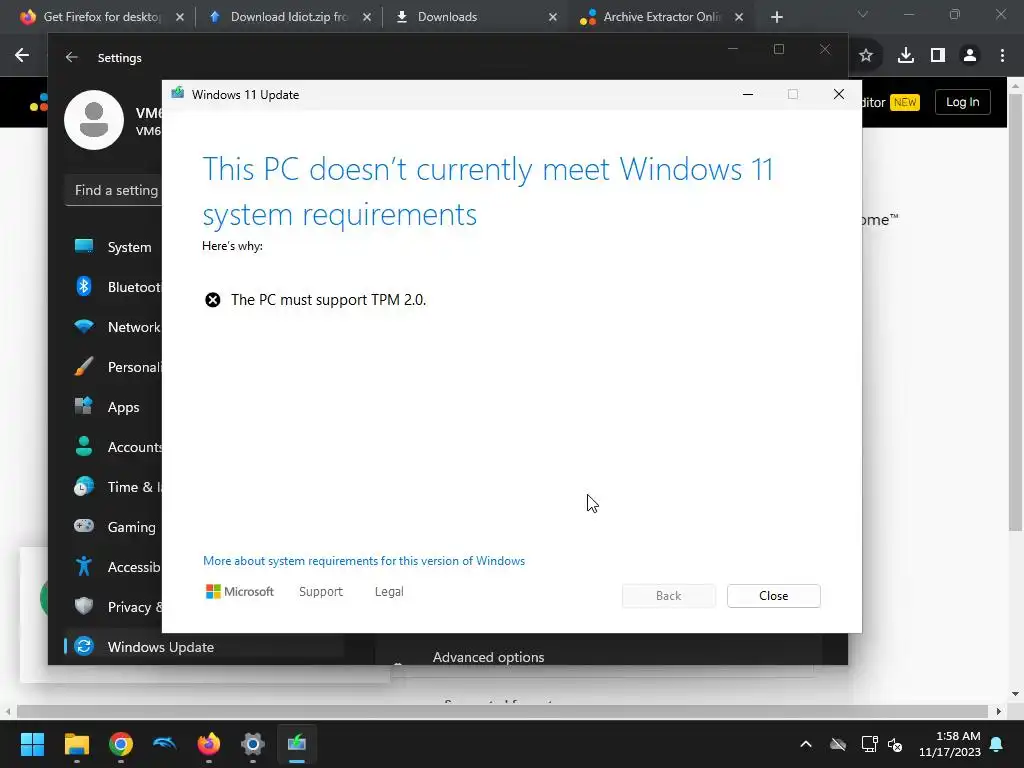Click the Microsoft logo in the dialog footer
The height and width of the screenshot is (768, 1024).
tap(240, 592)
